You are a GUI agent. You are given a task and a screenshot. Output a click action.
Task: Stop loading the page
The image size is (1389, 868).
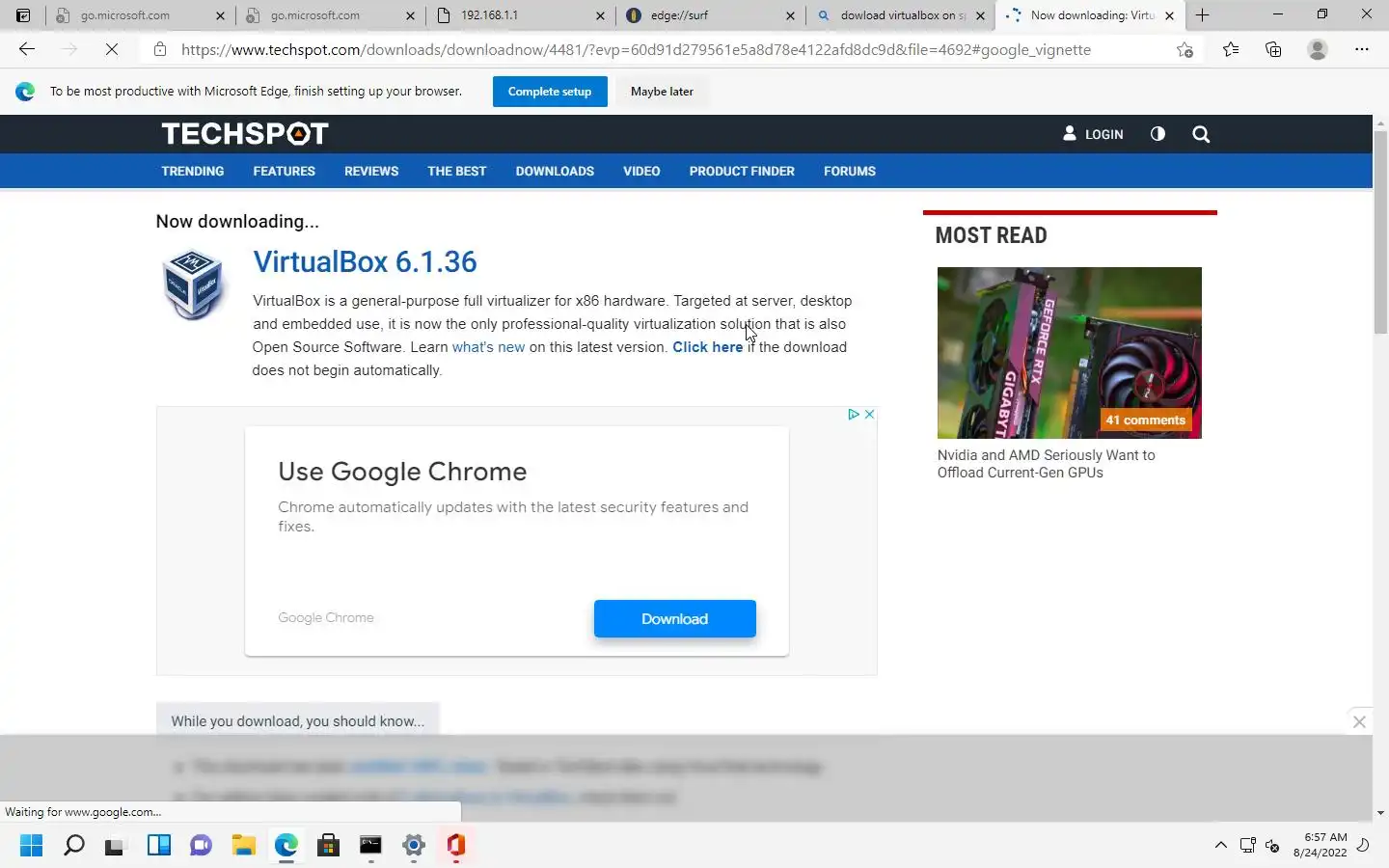112,49
